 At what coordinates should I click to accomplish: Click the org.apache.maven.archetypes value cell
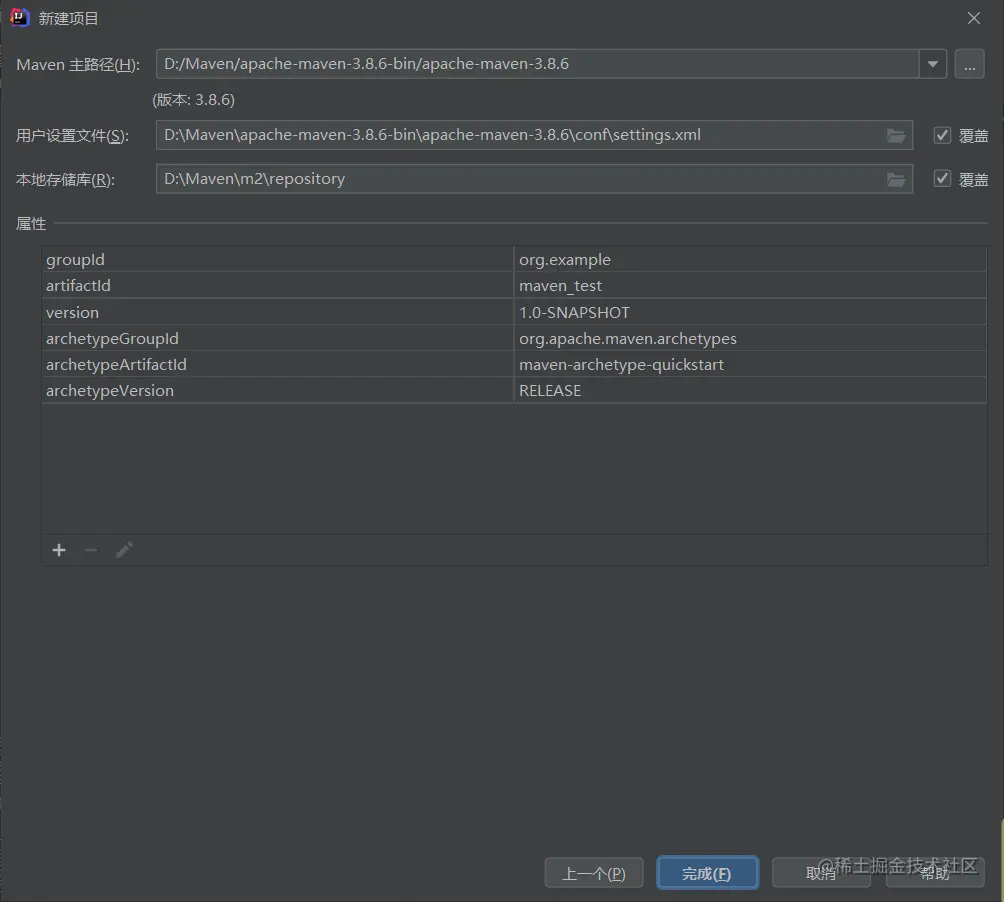750,338
